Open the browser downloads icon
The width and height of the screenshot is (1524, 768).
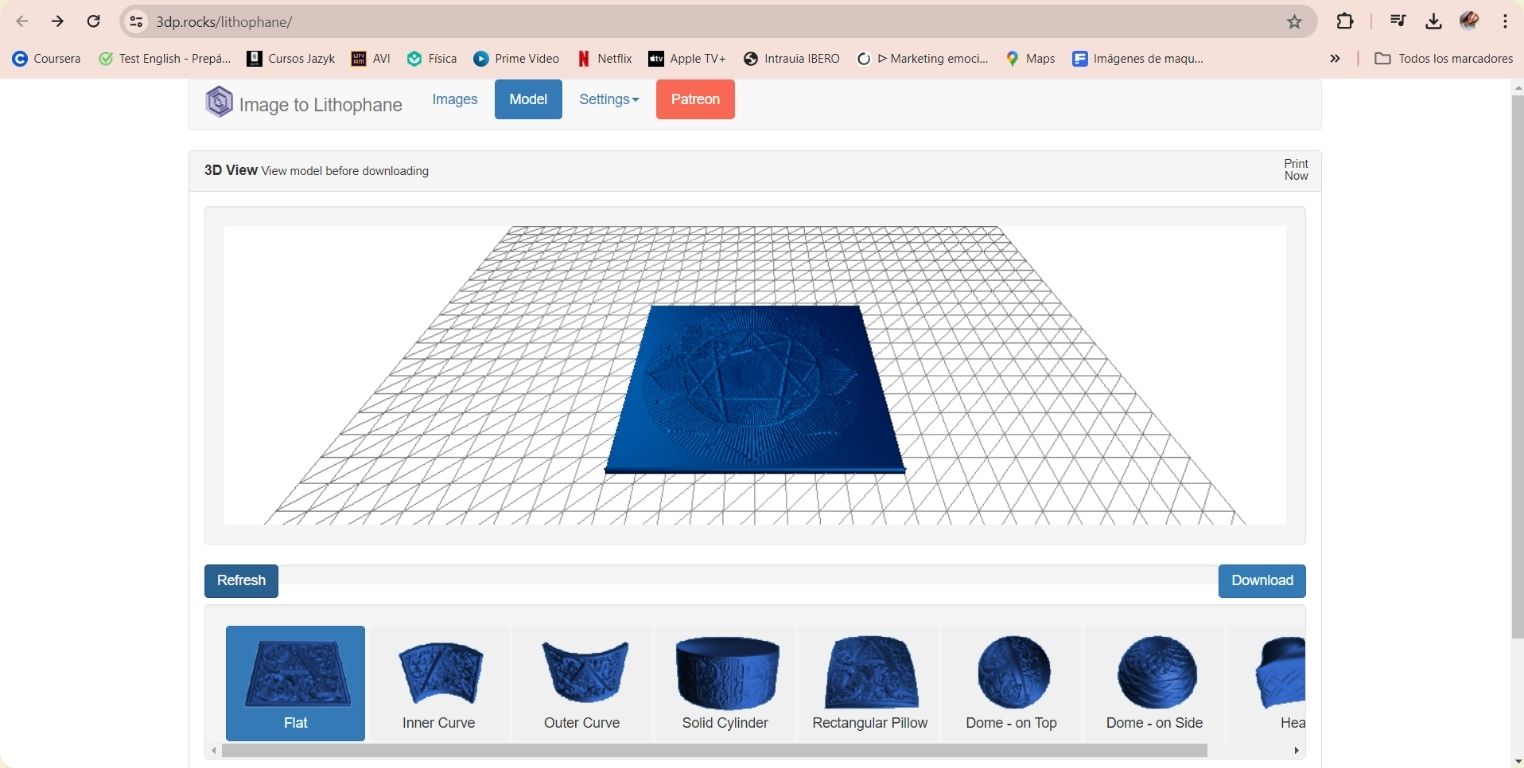tap(1433, 21)
